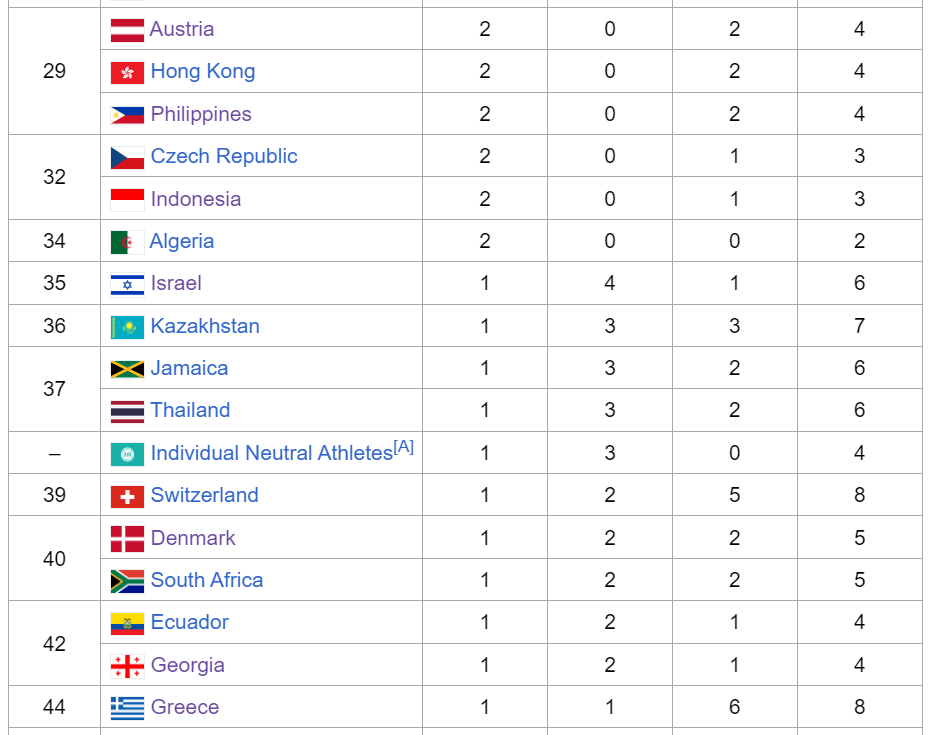The height and width of the screenshot is (735, 930).
Task: Open the Israel link
Action: [176, 283]
